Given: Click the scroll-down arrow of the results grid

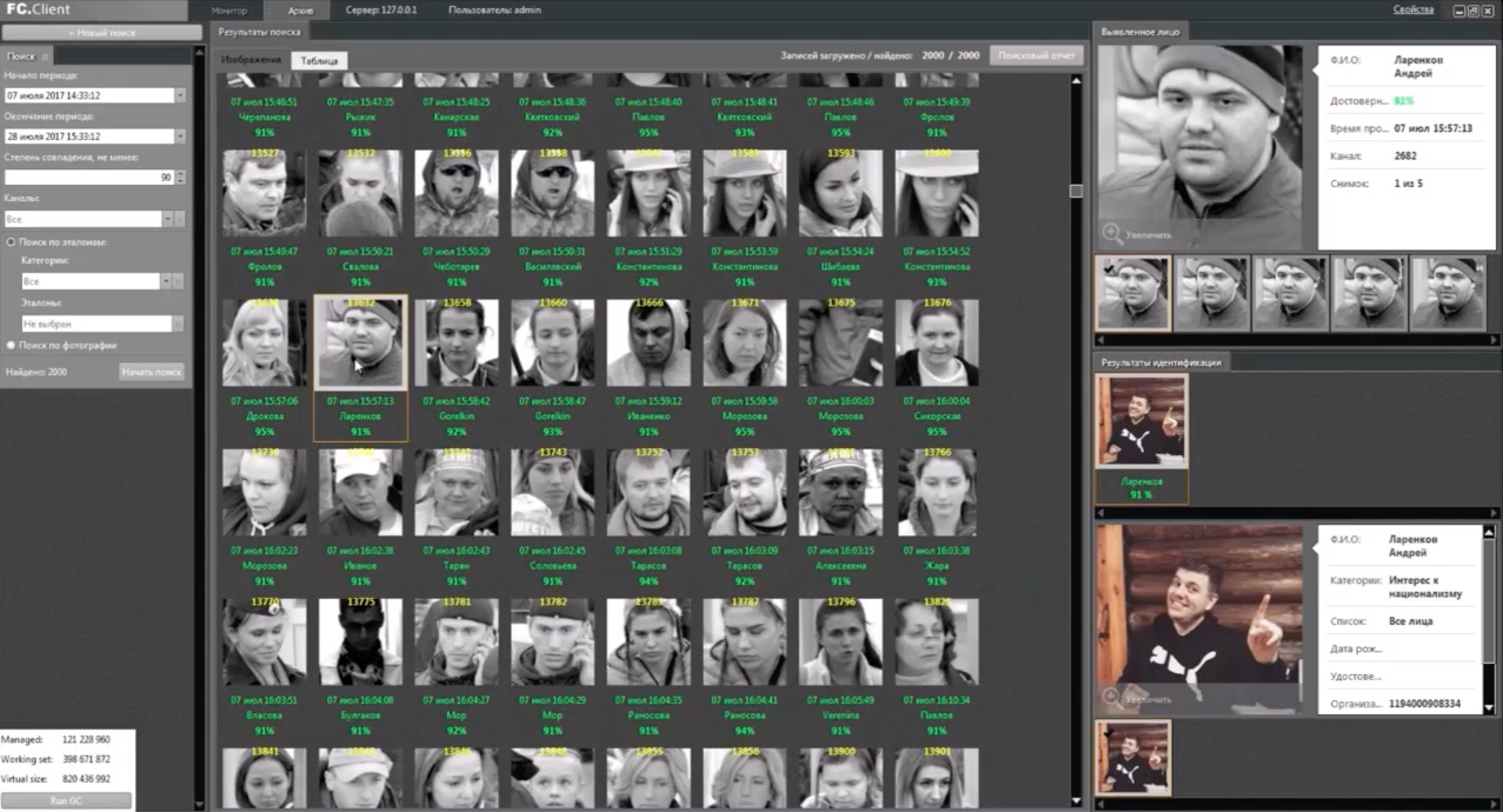Looking at the screenshot, I should point(1076,801).
